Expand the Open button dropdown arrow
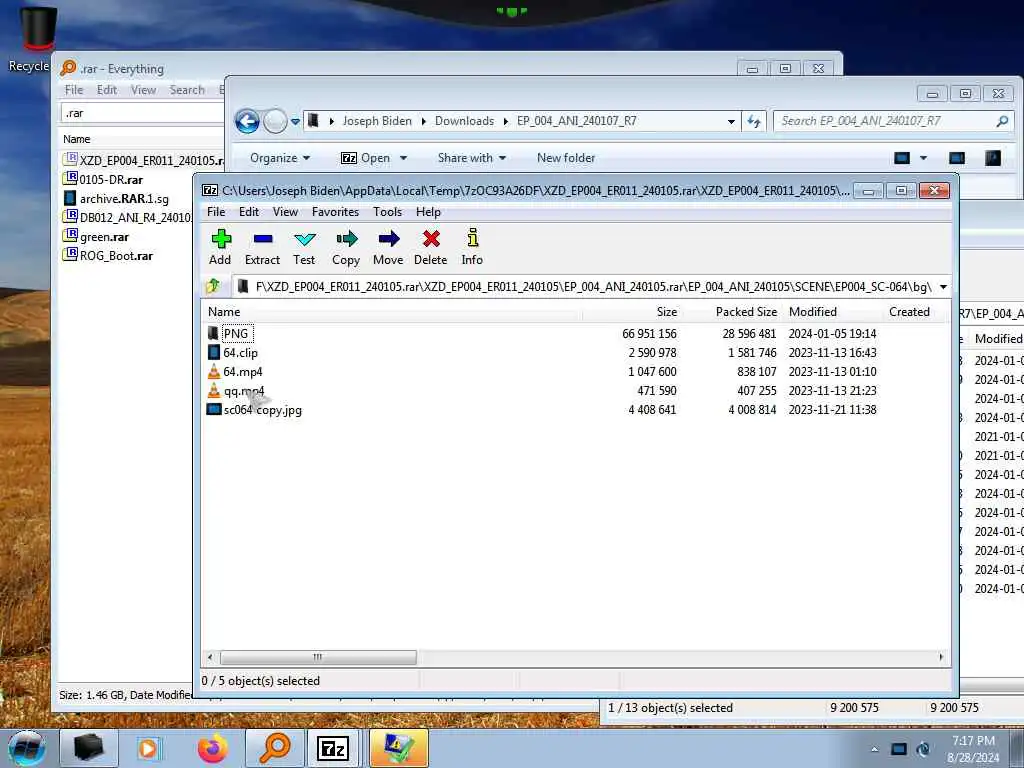Image resolution: width=1024 pixels, height=768 pixels. tap(404, 158)
